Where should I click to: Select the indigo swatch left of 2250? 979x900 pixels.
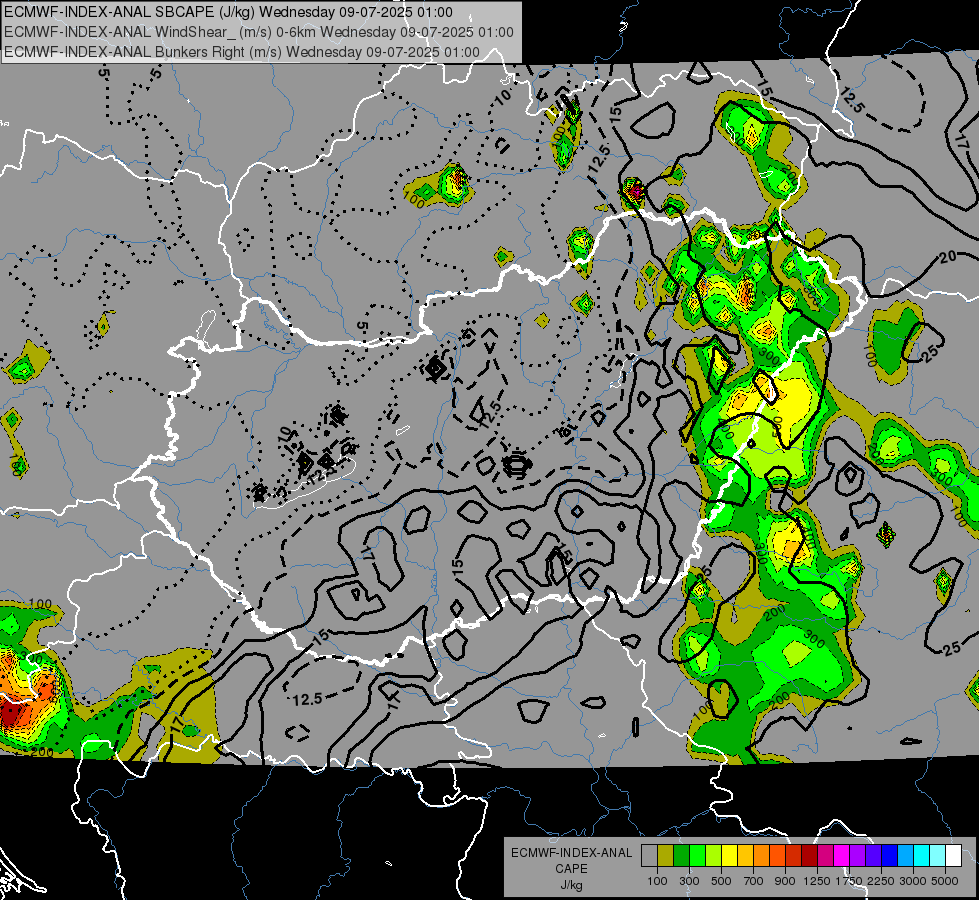[873, 856]
